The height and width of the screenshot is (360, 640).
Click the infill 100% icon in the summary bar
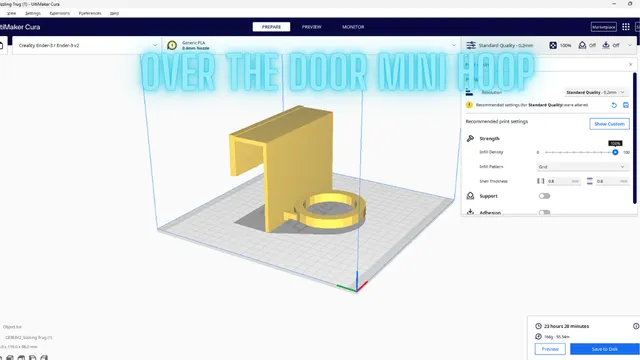tap(553, 45)
